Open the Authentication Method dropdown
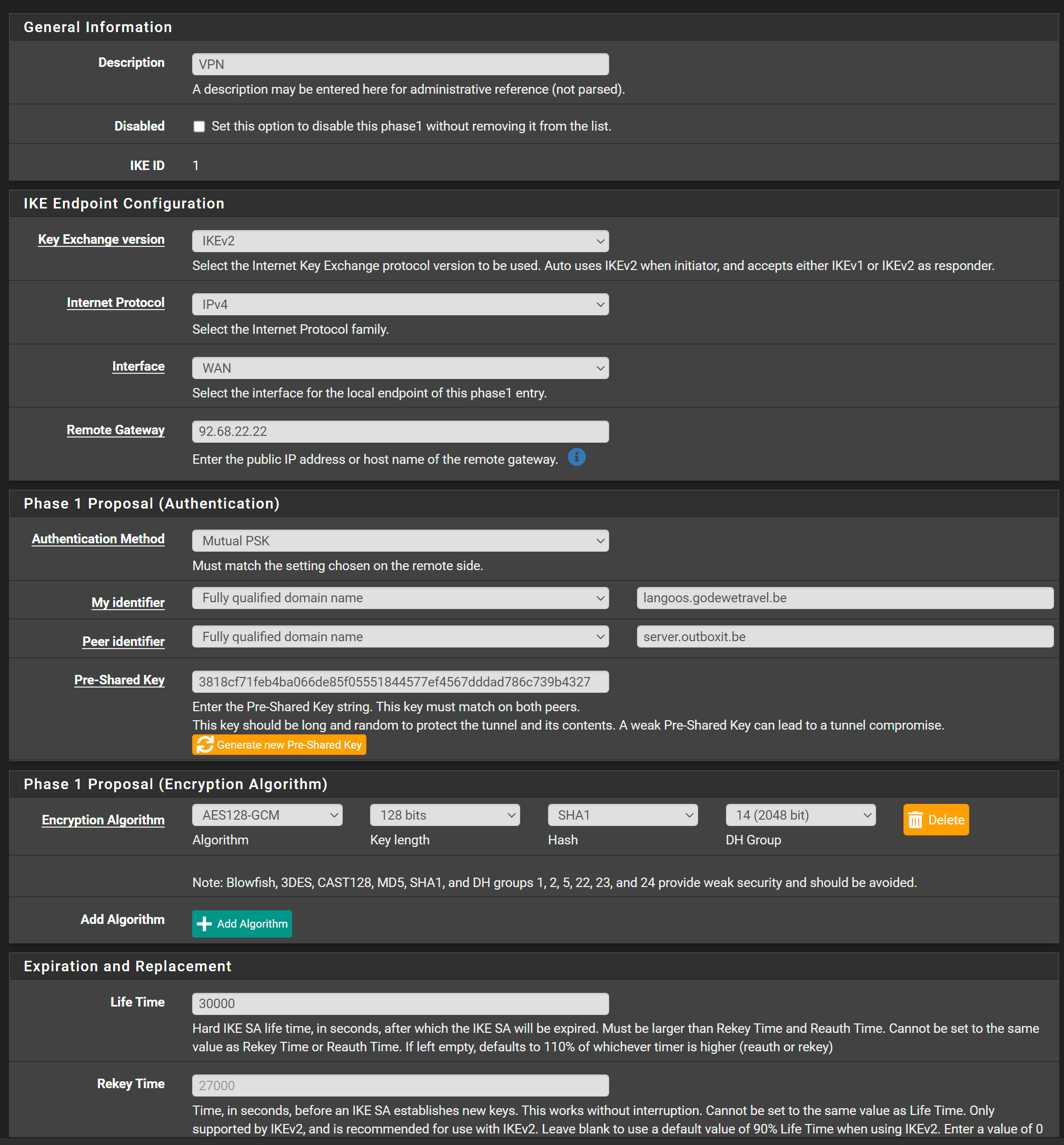This screenshot has width=1064, height=1145. [400, 541]
